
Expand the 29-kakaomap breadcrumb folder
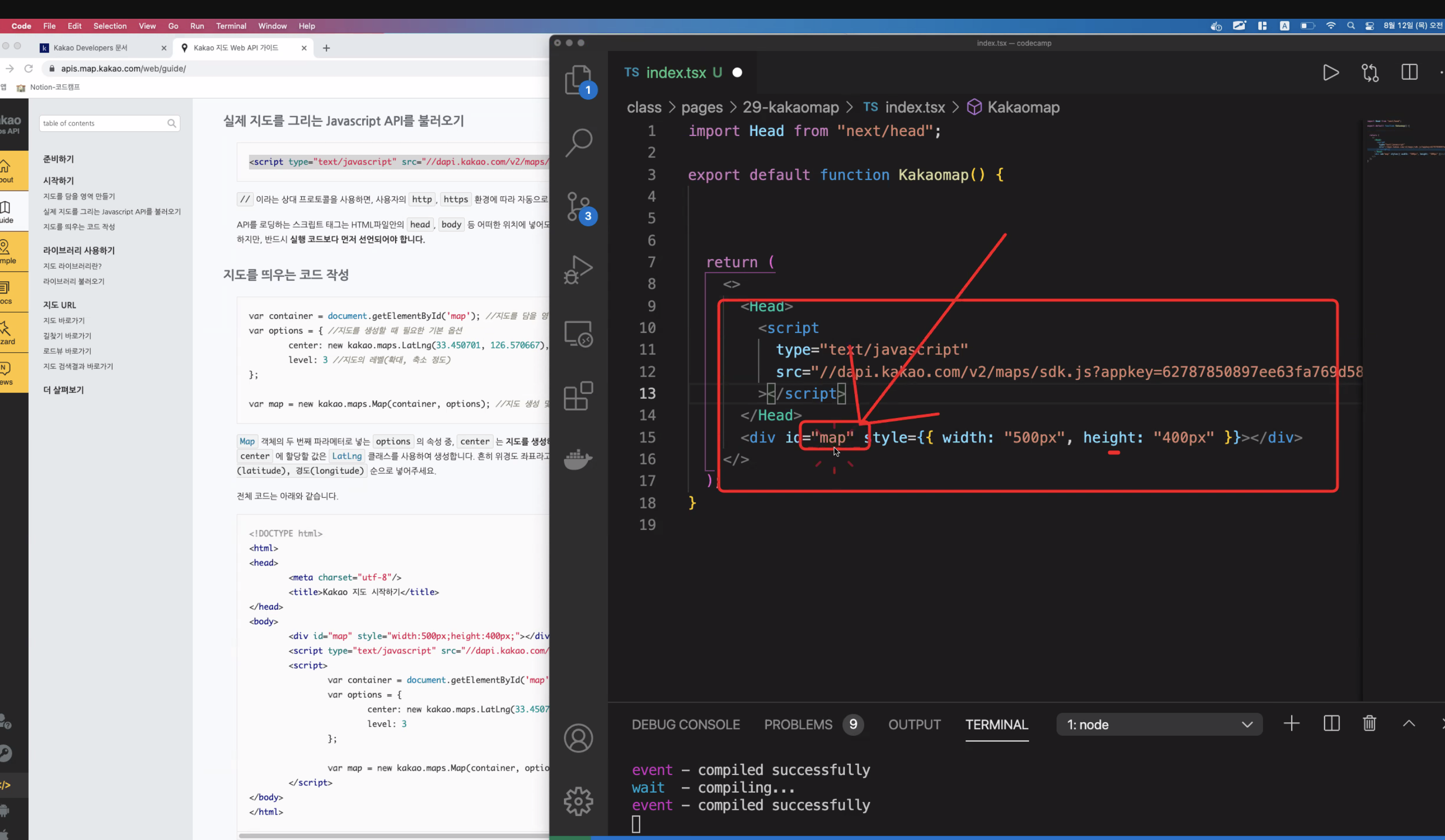(790, 107)
